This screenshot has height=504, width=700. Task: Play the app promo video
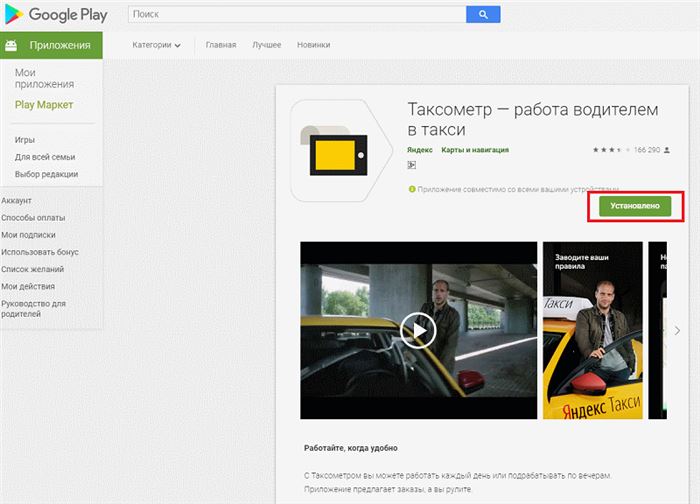click(x=418, y=330)
